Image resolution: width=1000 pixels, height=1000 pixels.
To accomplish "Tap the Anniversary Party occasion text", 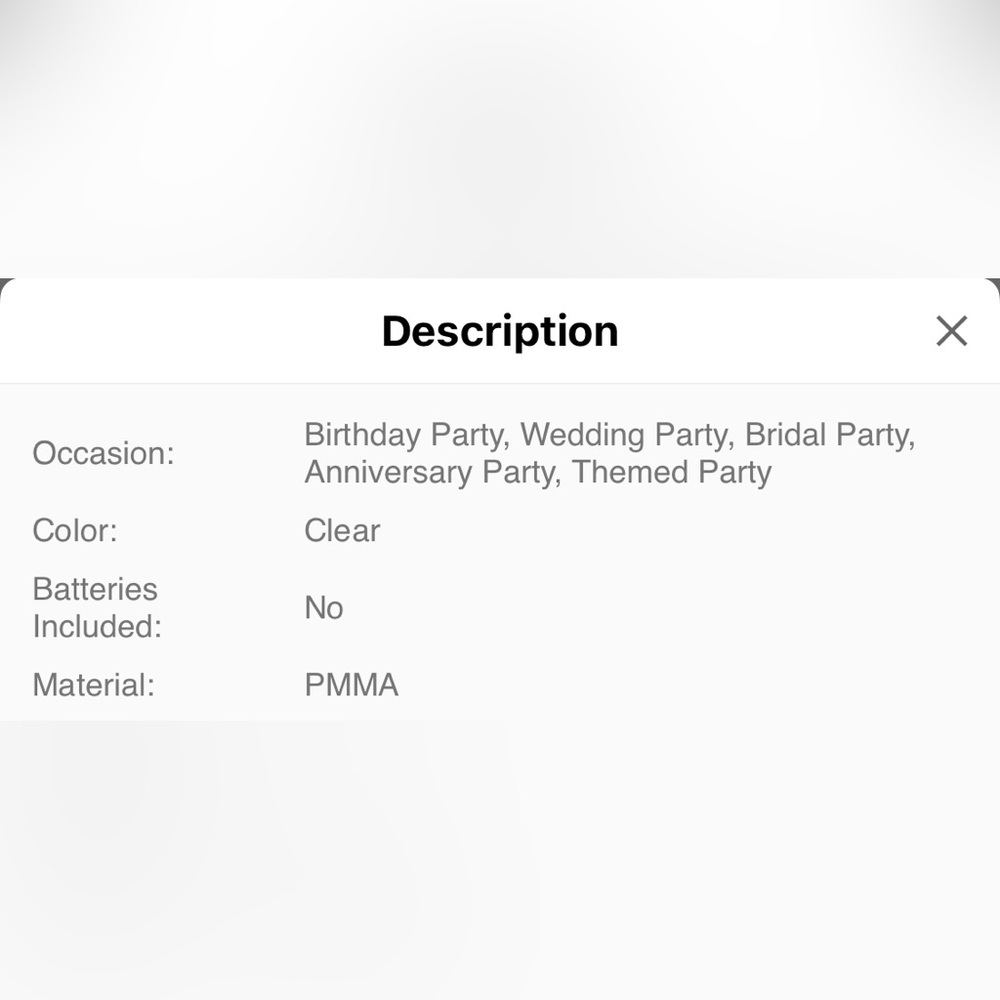I will [x=433, y=473].
